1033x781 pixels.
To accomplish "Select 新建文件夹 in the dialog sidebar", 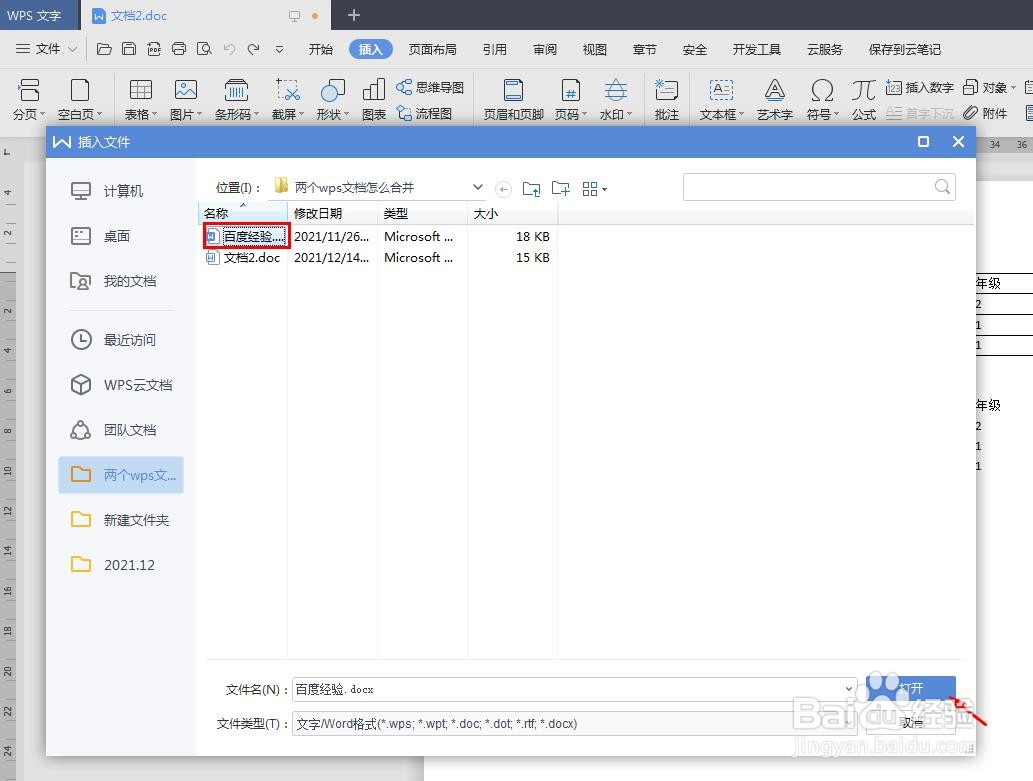I will [121, 520].
